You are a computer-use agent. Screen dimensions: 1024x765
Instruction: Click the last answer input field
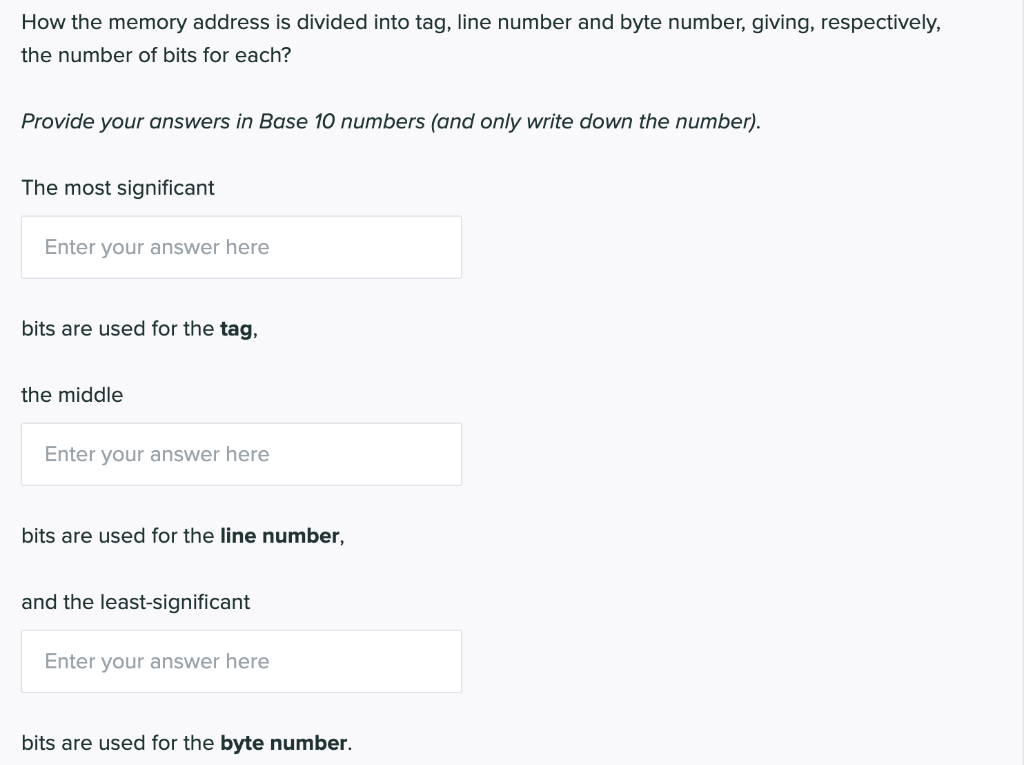tap(240, 660)
